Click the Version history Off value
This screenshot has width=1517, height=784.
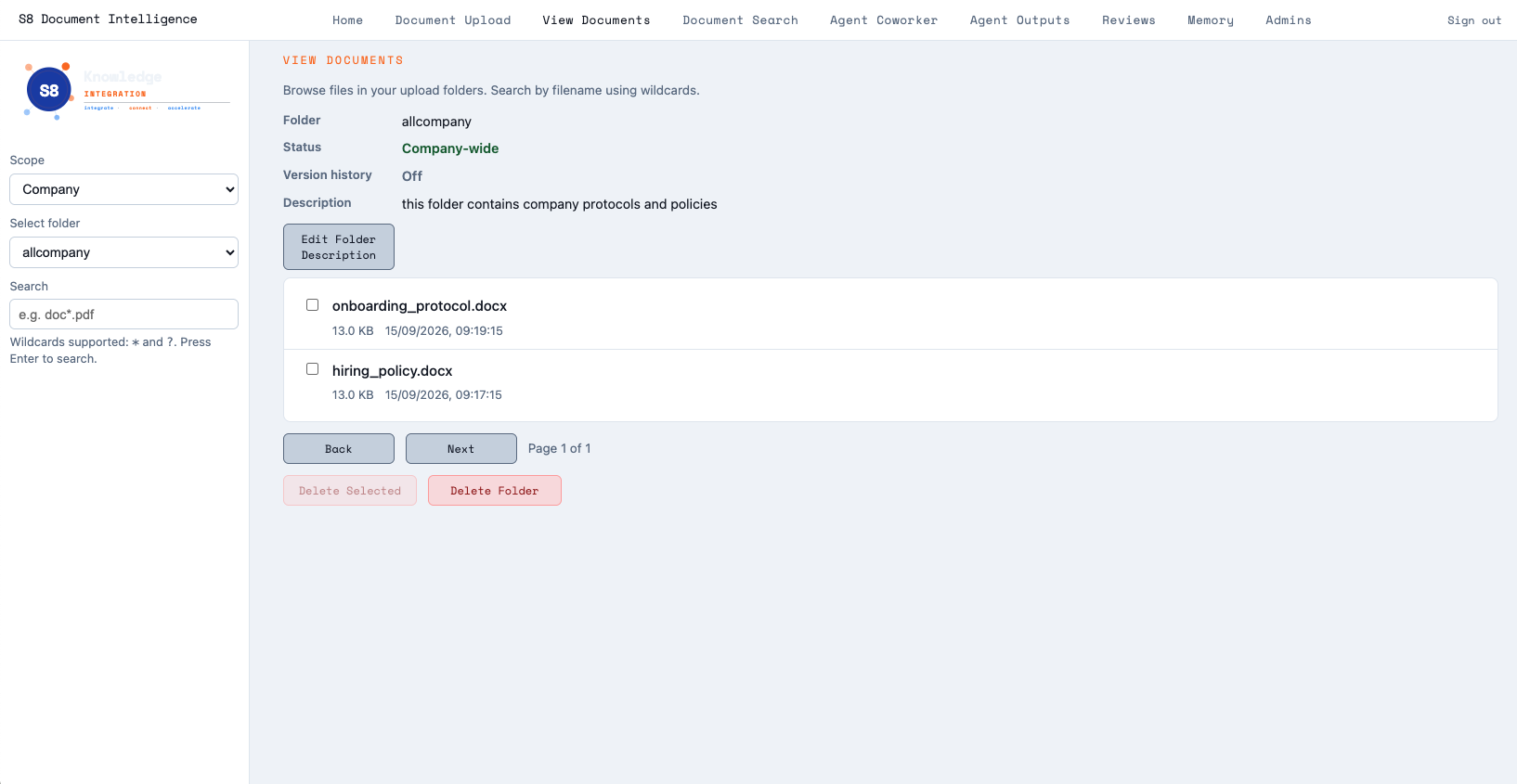click(x=412, y=176)
